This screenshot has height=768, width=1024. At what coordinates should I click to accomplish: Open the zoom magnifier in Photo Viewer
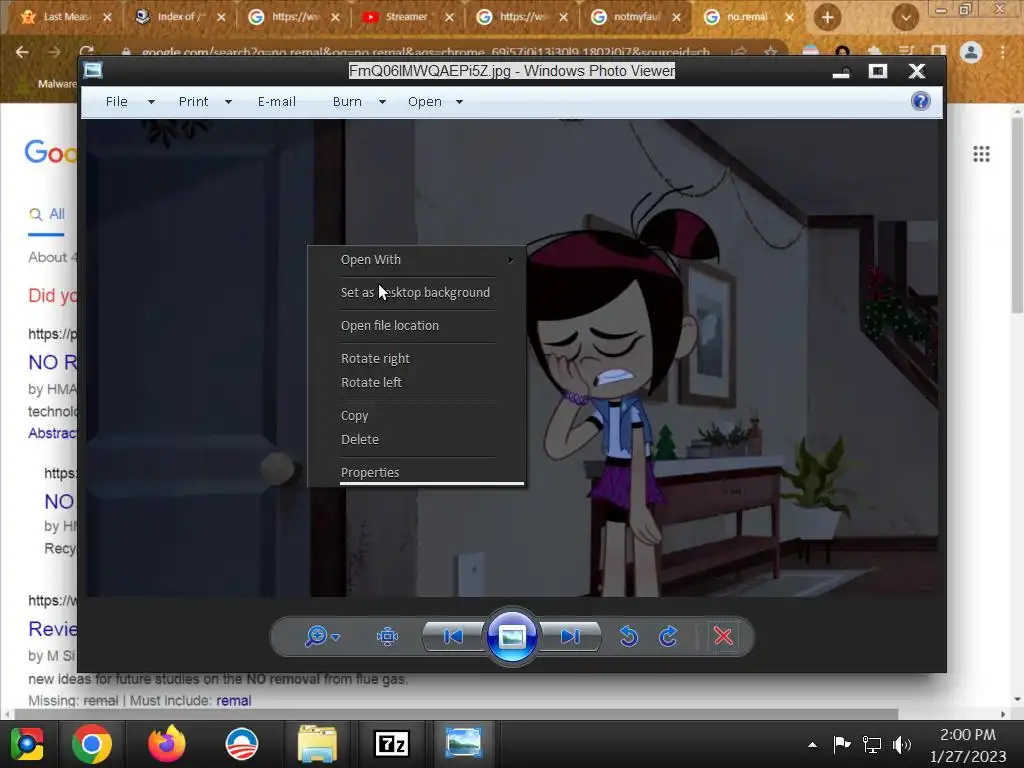[x=316, y=635]
